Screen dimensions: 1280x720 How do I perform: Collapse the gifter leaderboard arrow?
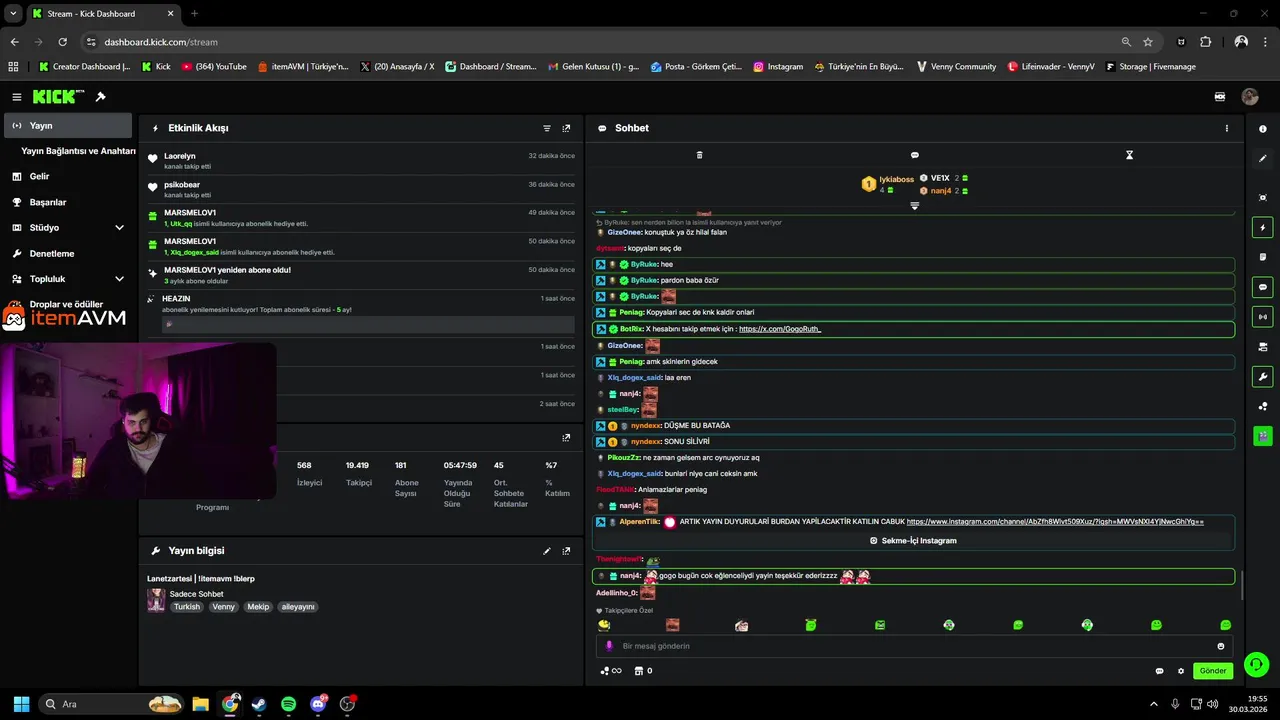point(914,205)
